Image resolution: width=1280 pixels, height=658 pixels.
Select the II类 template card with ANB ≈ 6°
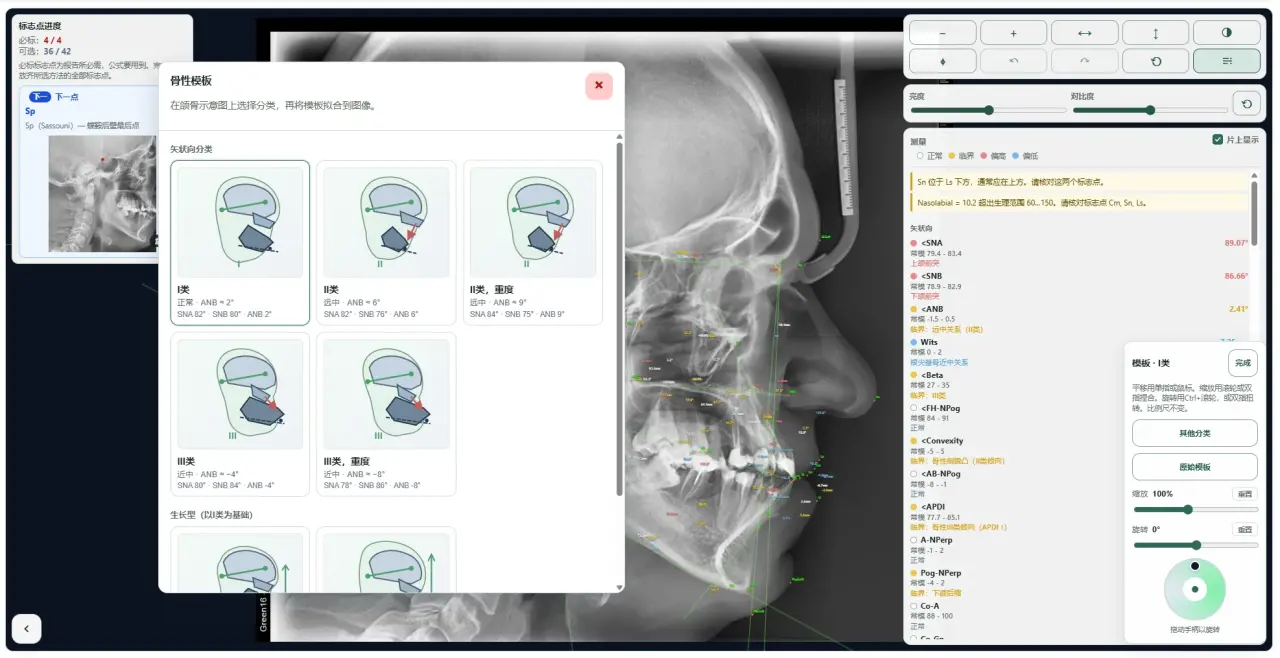(386, 243)
